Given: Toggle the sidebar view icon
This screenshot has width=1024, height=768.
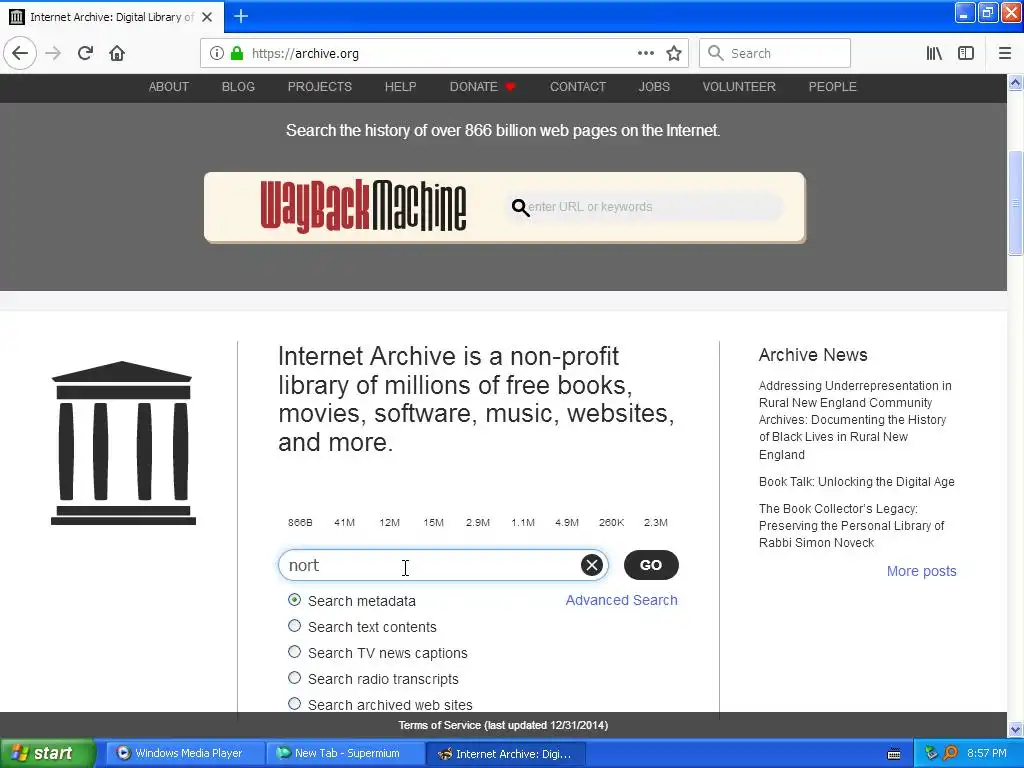Looking at the screenshot, I should tap(966, 53).
